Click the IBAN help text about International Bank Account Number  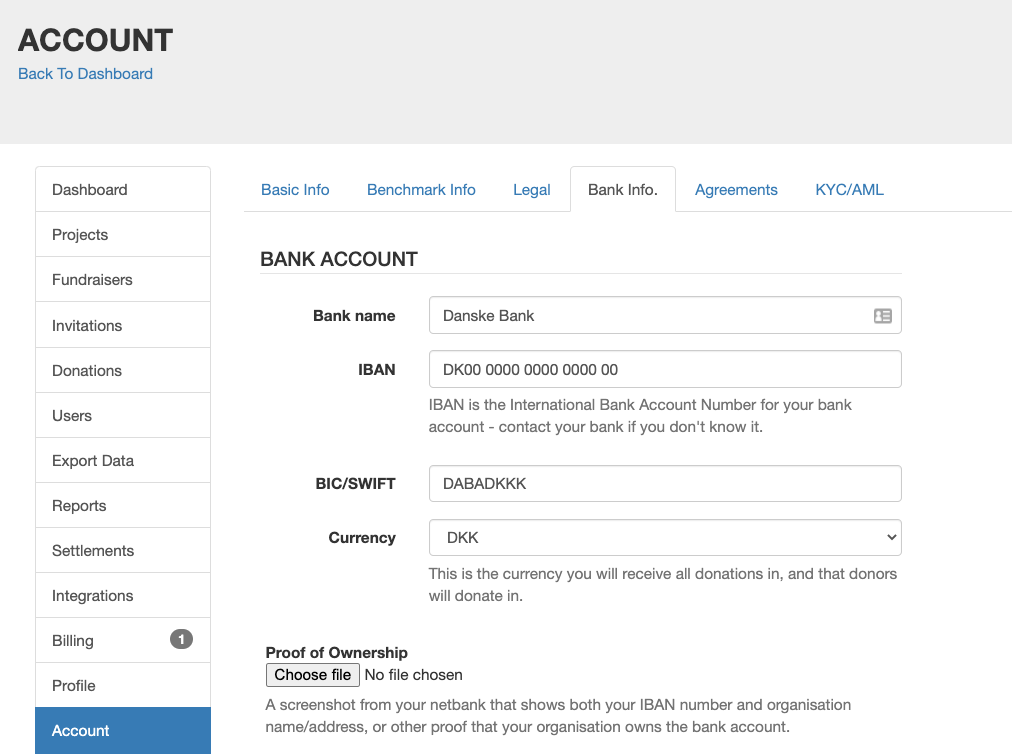(640, 416)
